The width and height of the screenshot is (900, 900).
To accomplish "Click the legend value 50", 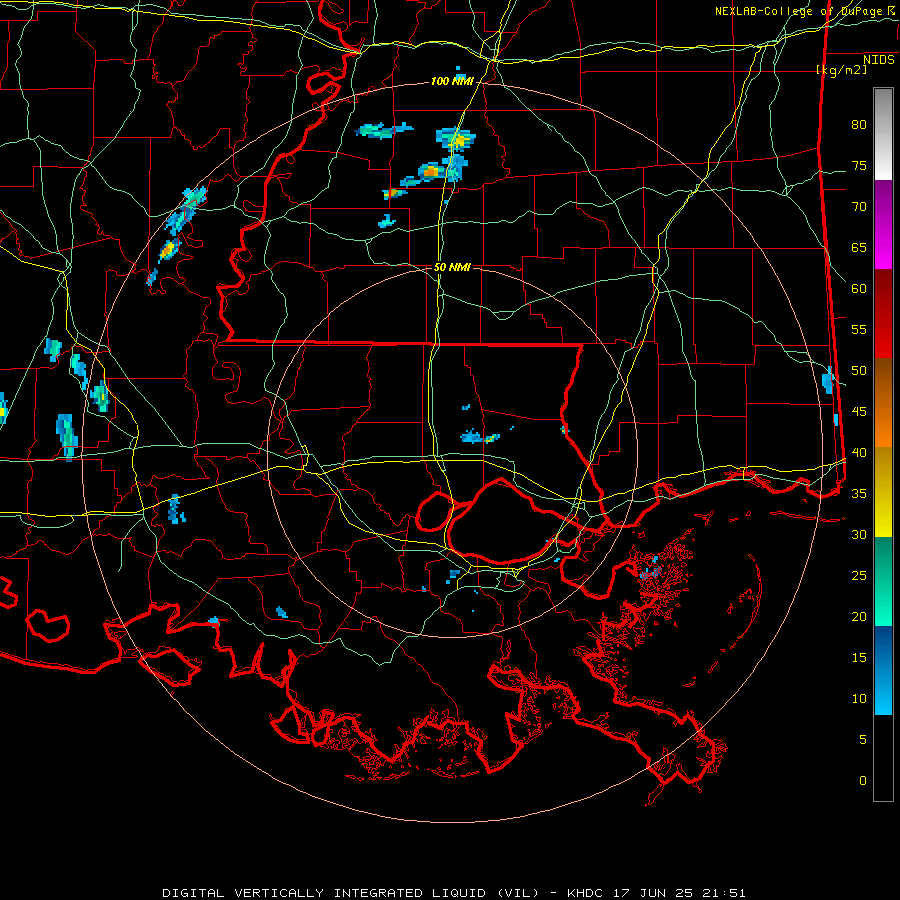I will tap(859, 371).
